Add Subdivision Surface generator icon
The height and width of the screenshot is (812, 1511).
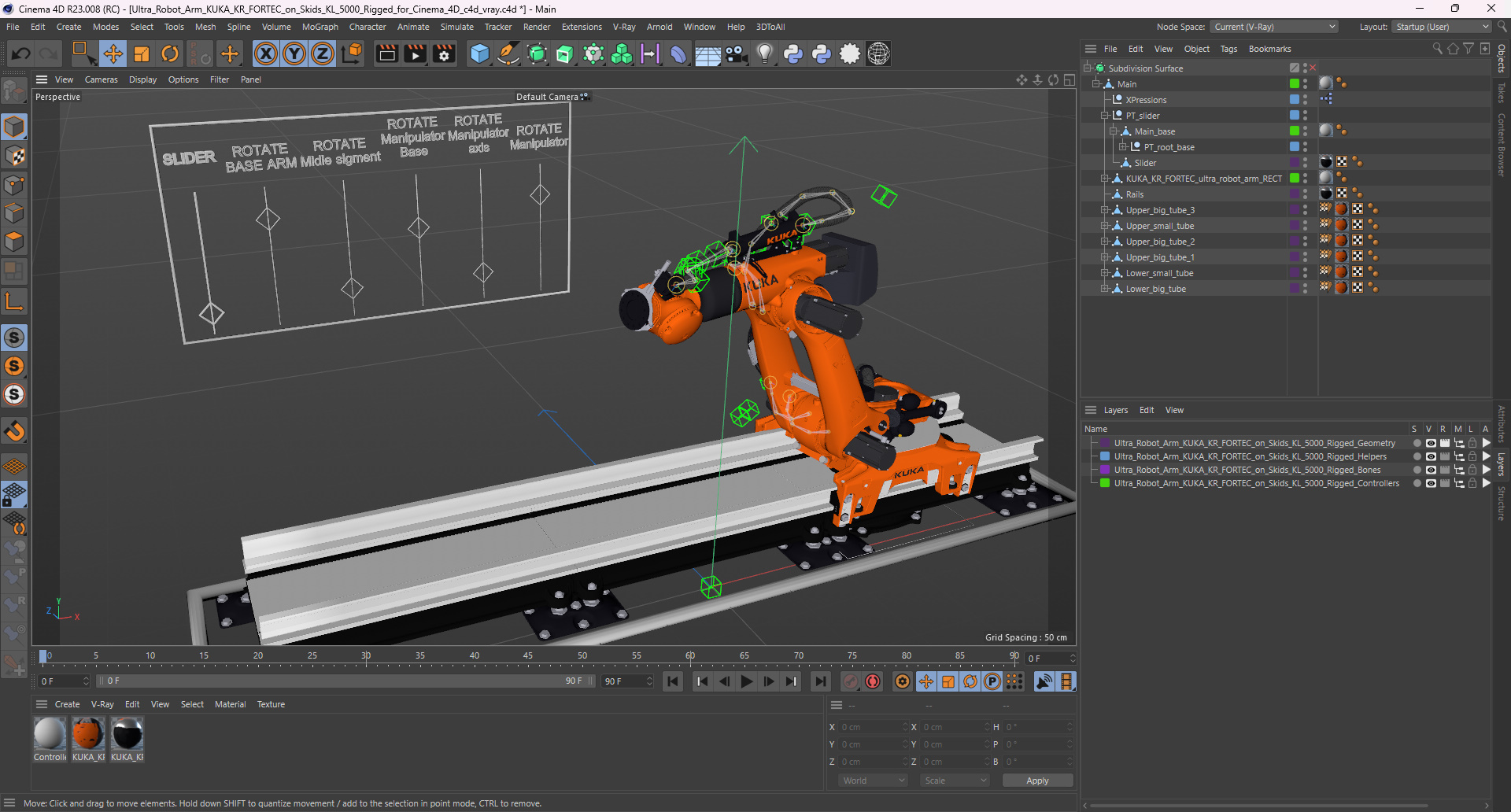pos(537,54)
